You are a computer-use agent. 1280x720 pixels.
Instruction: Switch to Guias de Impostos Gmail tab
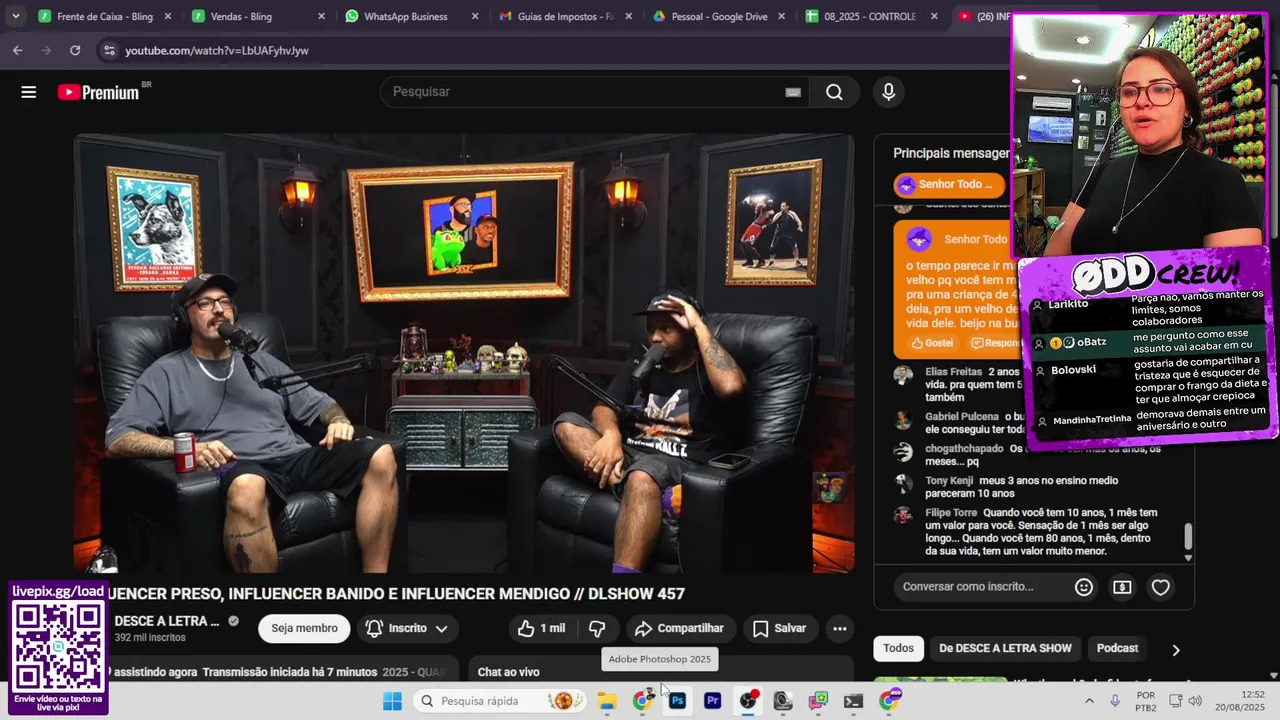tap(565, 16)
